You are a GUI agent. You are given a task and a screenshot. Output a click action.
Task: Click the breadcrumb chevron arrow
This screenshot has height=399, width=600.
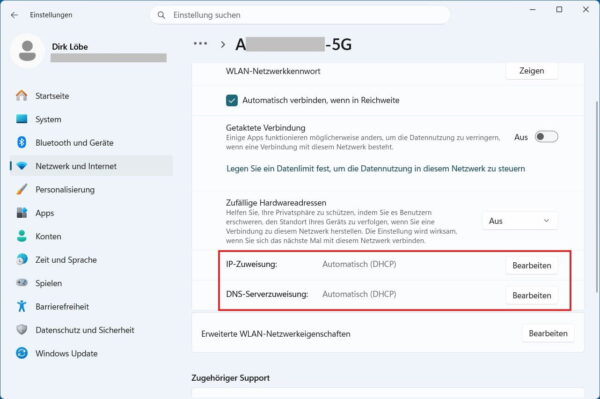[x=223, y=44]
